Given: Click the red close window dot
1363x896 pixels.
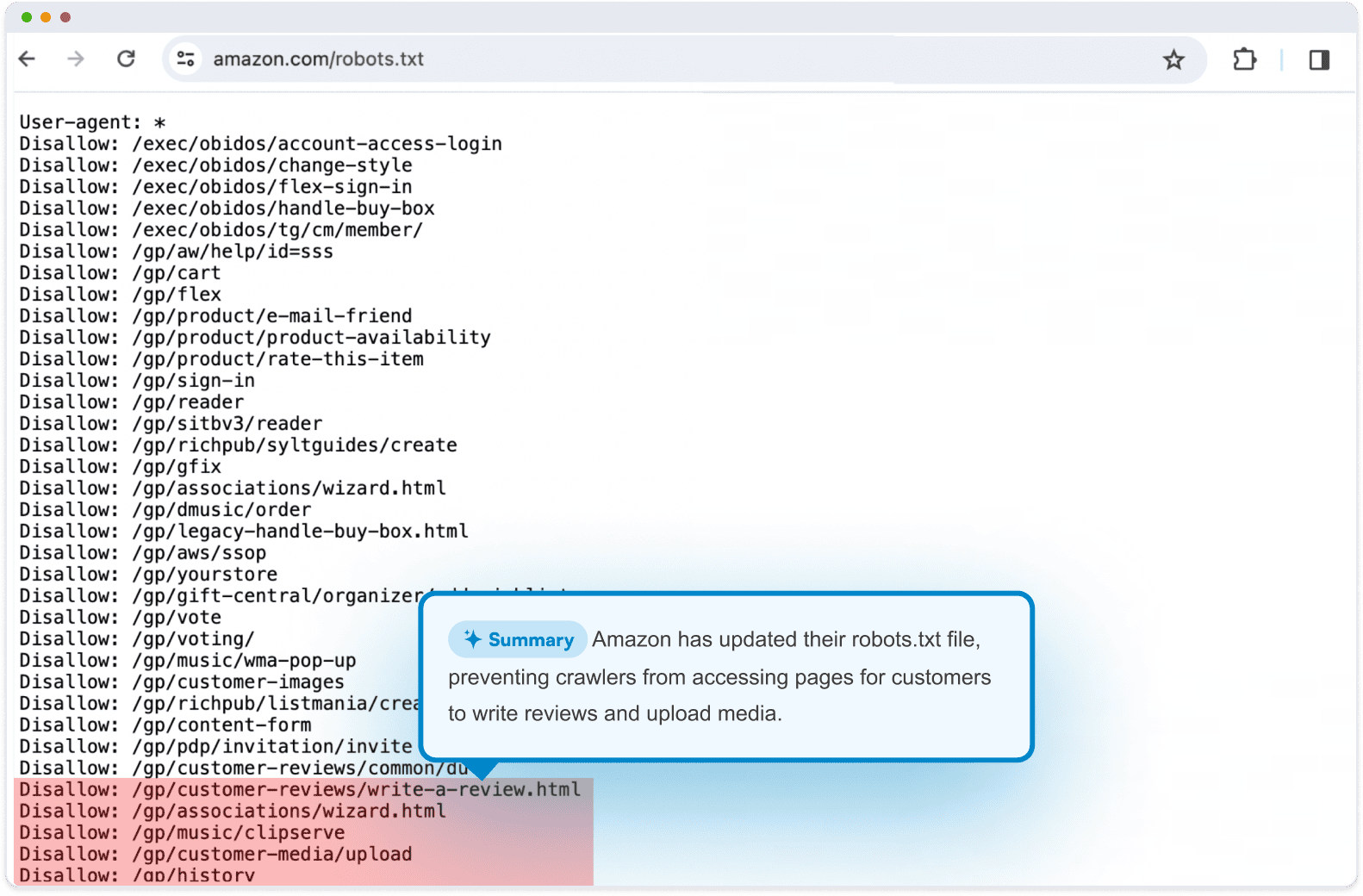Looking at the screenshot, I should (x=65, y=17).
